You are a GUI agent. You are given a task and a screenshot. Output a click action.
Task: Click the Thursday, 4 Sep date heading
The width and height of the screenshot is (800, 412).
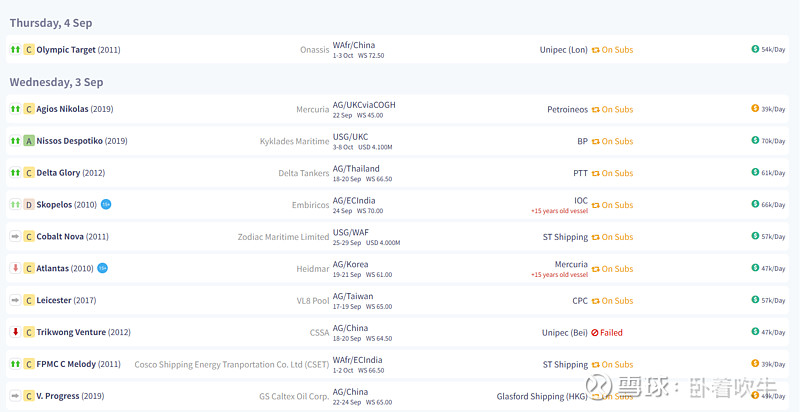(51, 23)
